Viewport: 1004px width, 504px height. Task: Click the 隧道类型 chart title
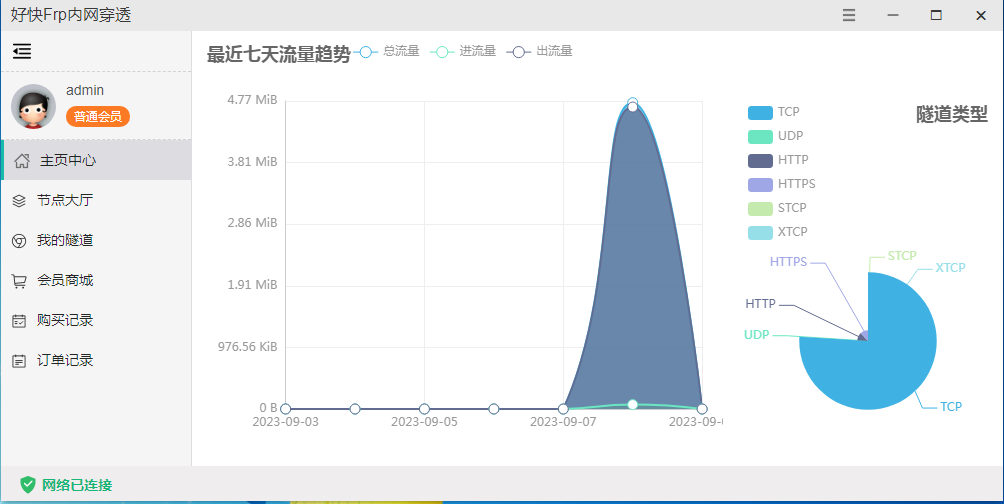coord(951,114)
